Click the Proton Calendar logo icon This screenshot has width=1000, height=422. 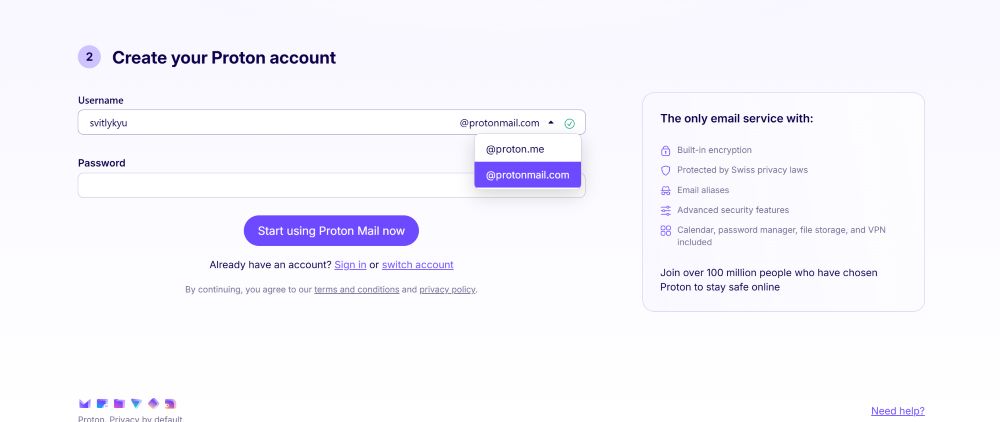(x=102, y=404)
